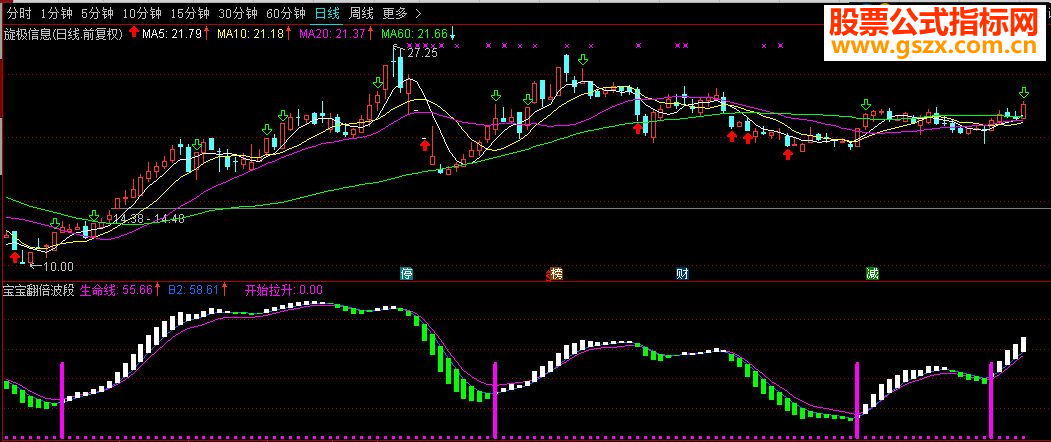Screen dimensions: 1051x442
Task: Open the 财 financial report event marker
Action: pos(682,274)
